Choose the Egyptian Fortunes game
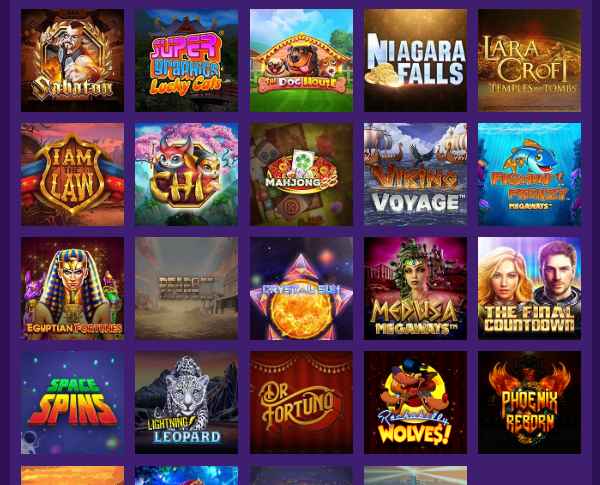 tap(72, 288)
